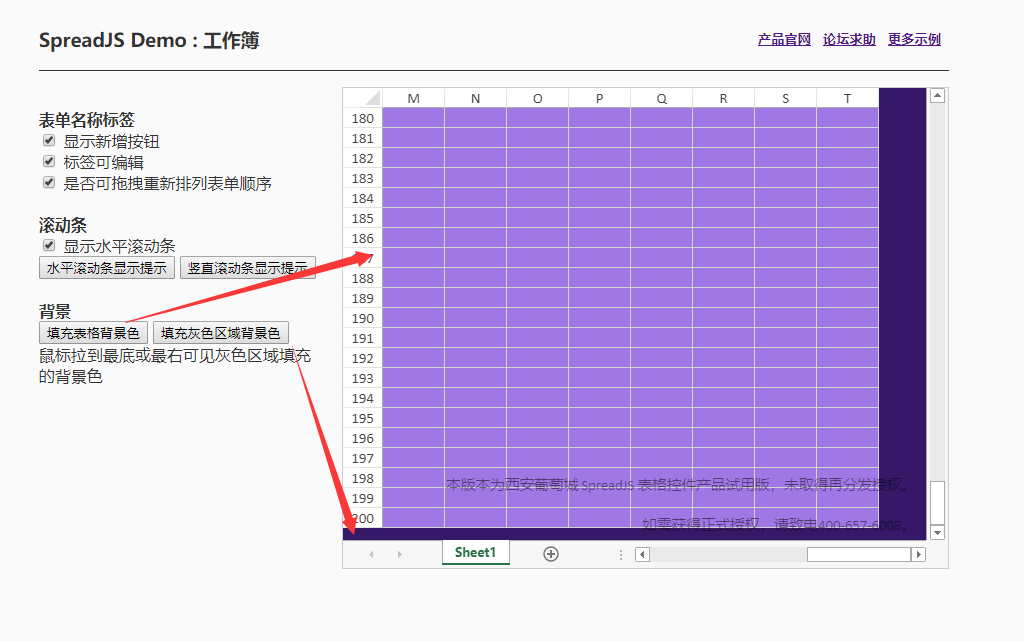Click column header N to select the column

(x=475, y=97)
